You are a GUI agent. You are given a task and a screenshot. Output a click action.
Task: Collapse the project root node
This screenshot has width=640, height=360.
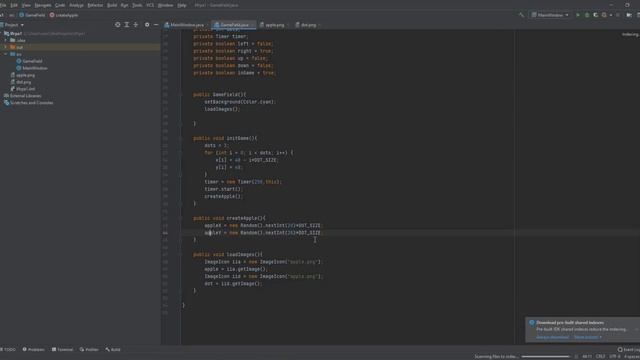pyautogui.click(x=2, y=33)
